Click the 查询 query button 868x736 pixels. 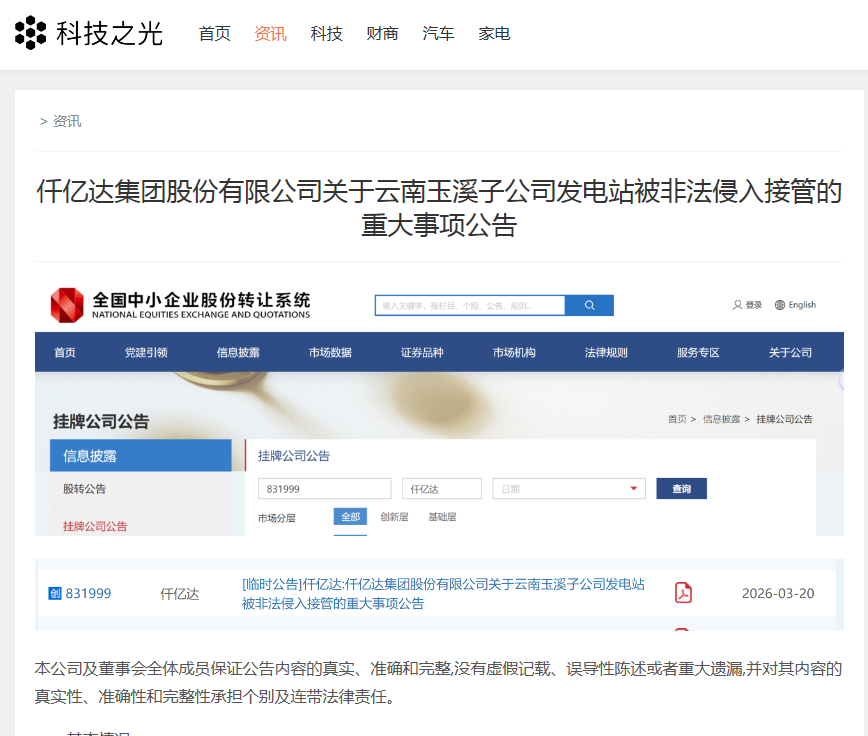tap(681, 489)
